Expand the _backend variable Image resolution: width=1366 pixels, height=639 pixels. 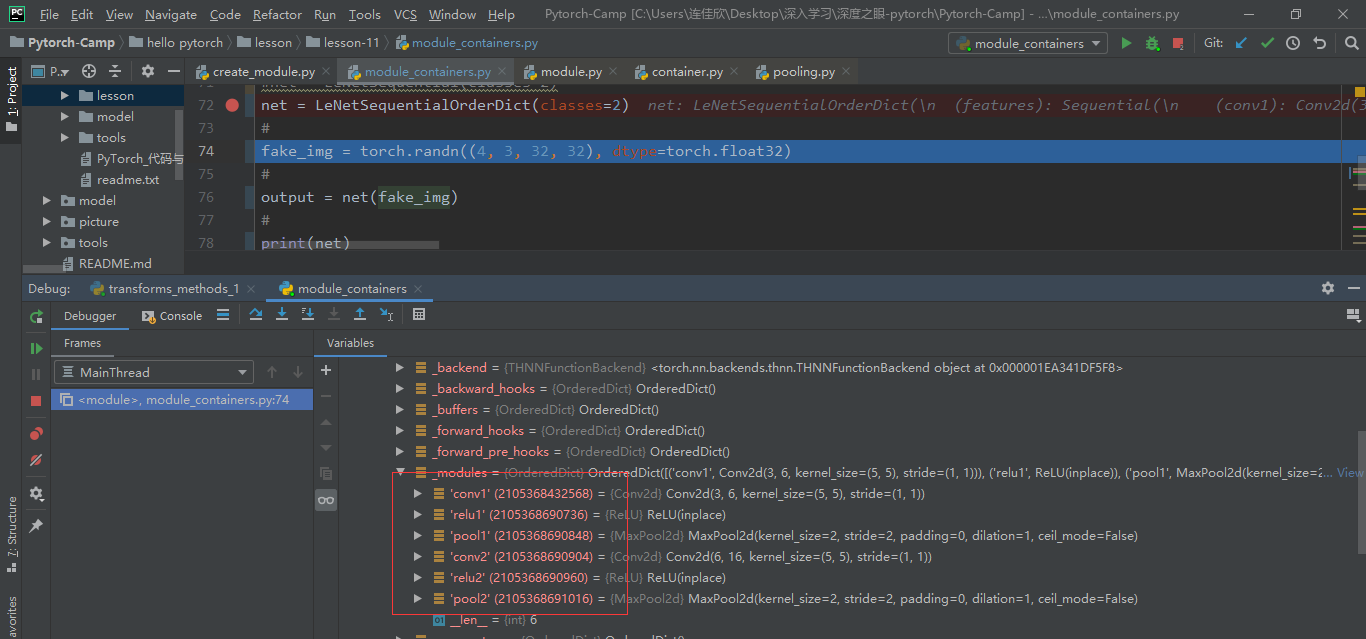400,367
